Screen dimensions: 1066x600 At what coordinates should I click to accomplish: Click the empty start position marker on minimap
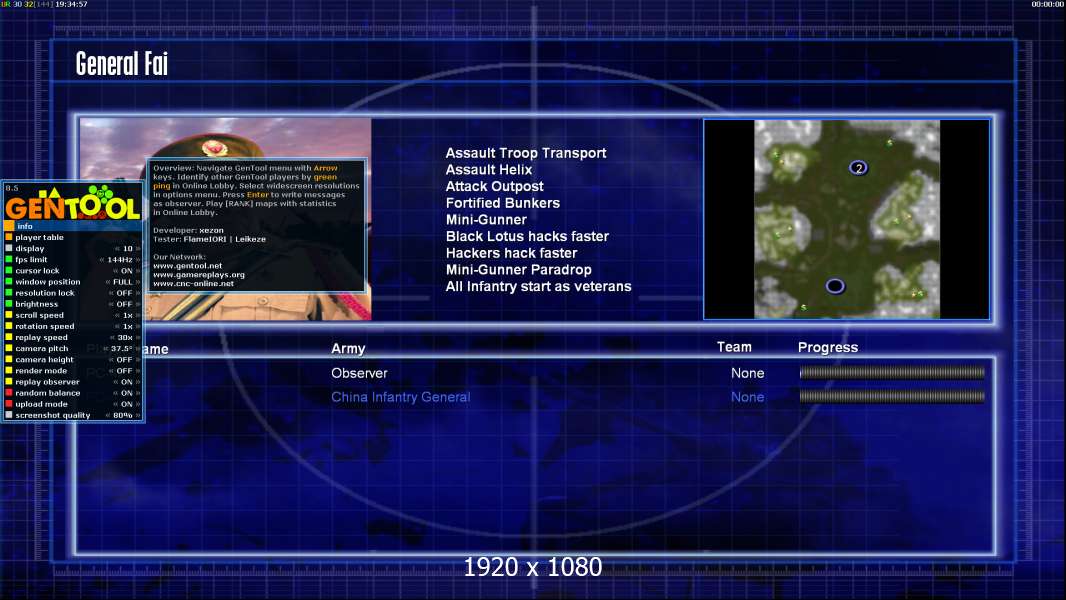pyautogui.click(x=835, y=286)
